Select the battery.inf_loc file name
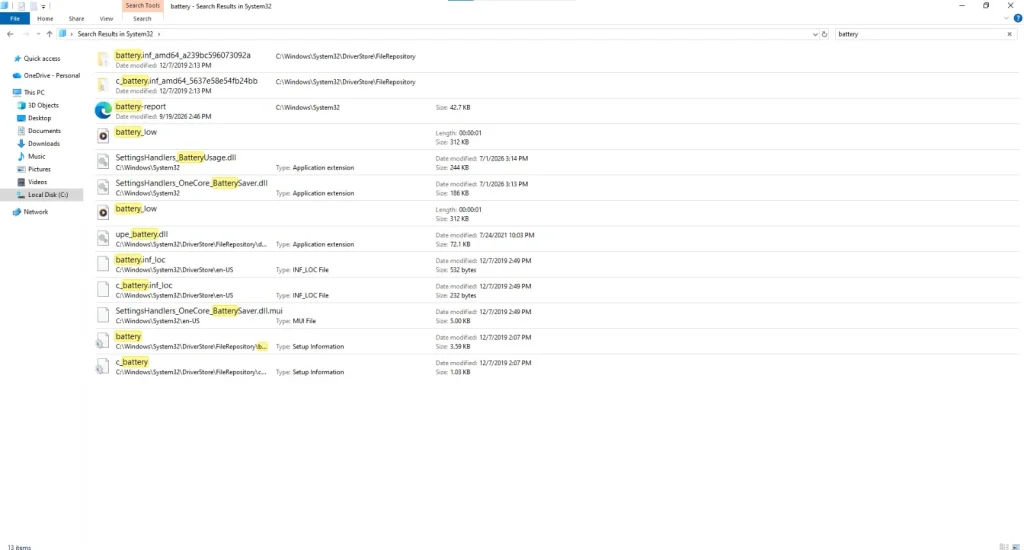Viewport: 1024px width, 550px height. 140,260
